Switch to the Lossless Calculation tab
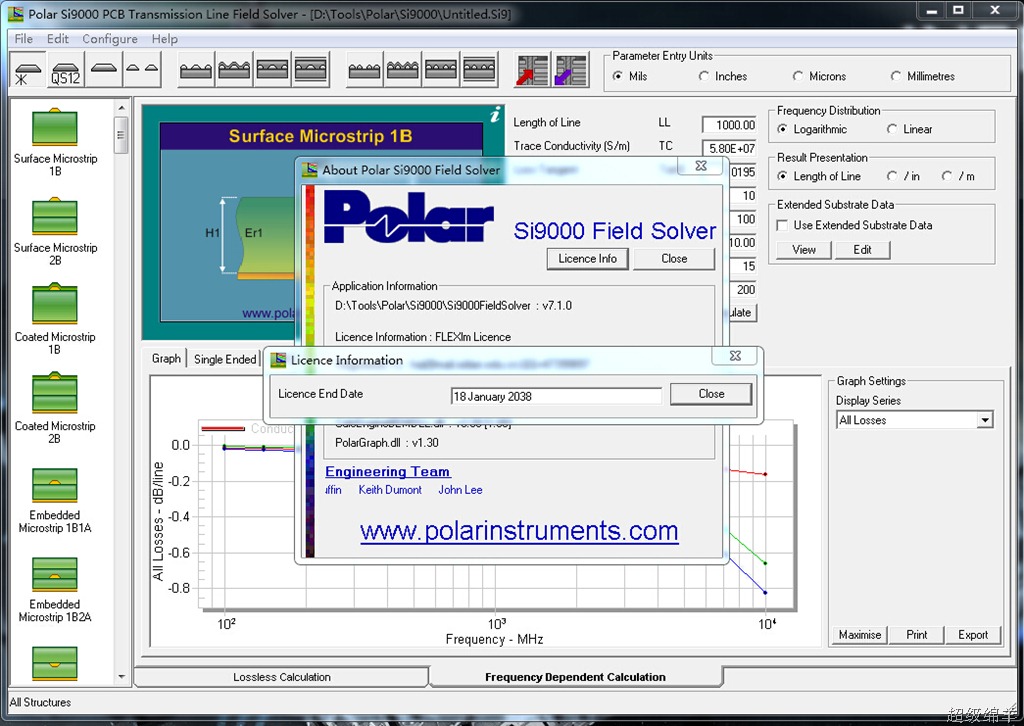The height and width of the screenshot is (726, 1024). [x=282, y=677]
